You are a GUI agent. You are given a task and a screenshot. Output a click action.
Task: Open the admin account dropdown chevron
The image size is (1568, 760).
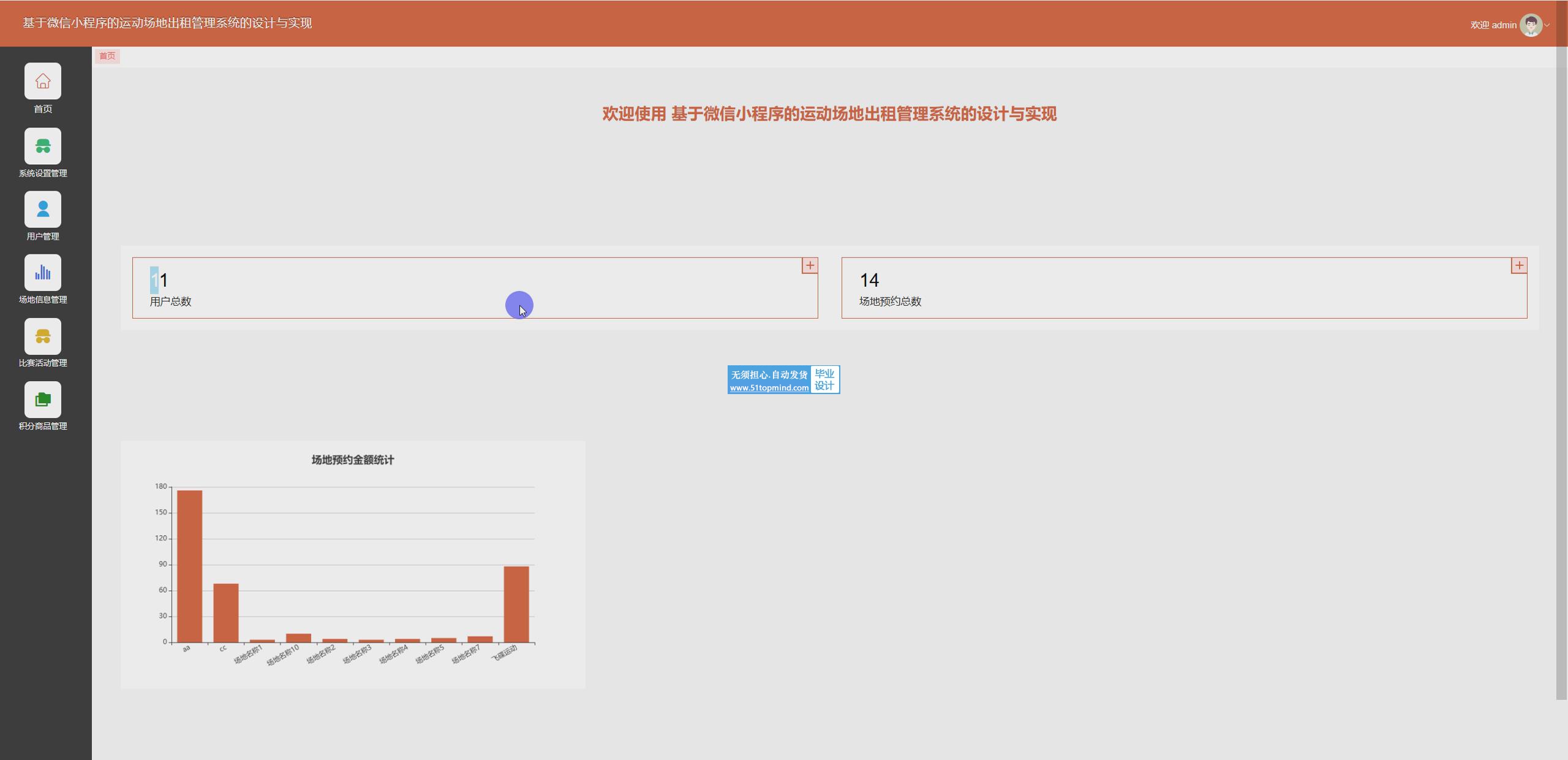(1547, 25)
